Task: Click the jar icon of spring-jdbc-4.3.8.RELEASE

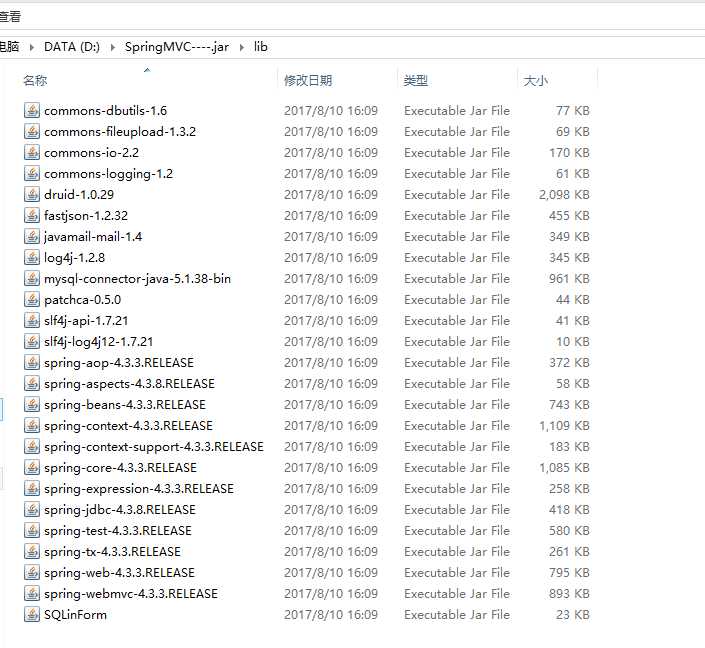Action: 31,509
